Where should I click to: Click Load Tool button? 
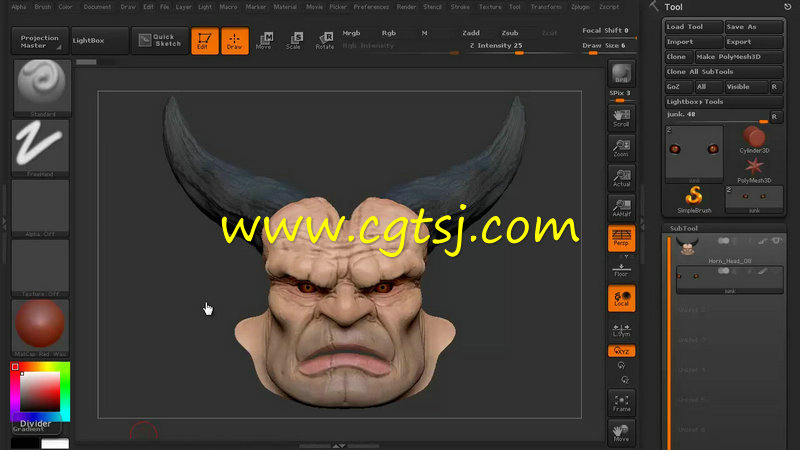[694, 27]
